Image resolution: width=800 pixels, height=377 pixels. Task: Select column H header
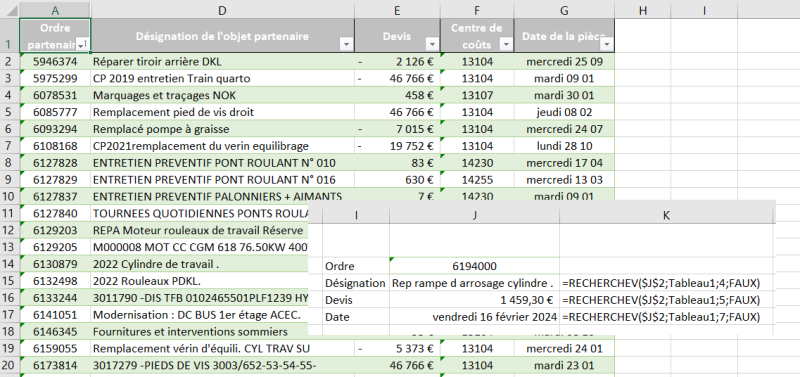642,10
